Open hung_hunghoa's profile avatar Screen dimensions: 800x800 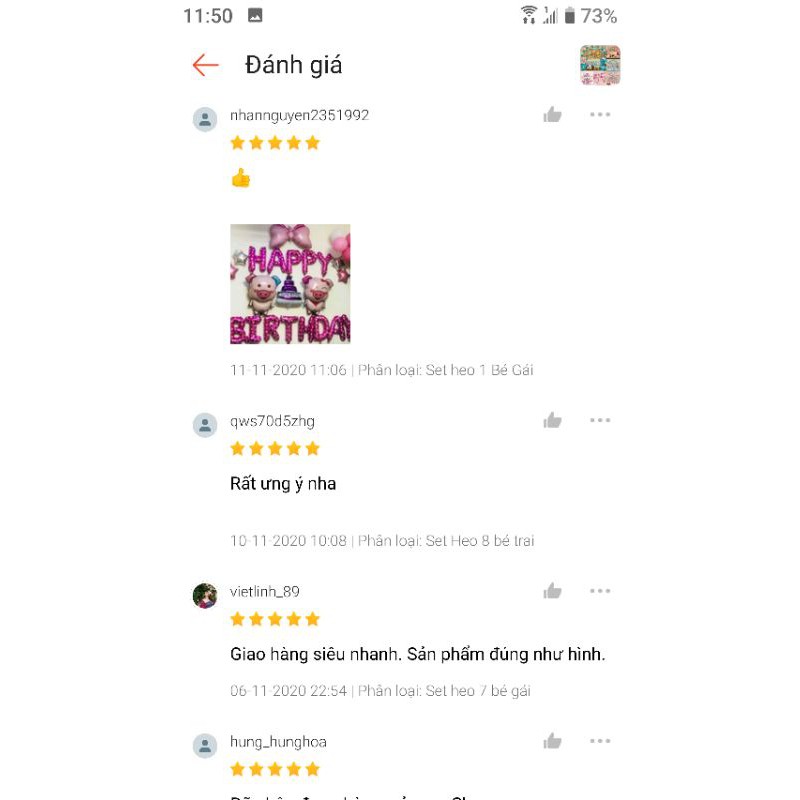coord(205,746)
